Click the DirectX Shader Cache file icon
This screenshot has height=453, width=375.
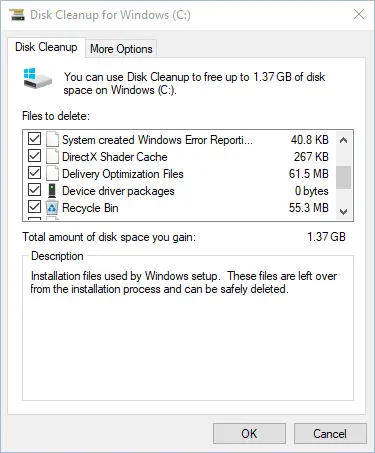pyautogui.click(x=52, y=156)
